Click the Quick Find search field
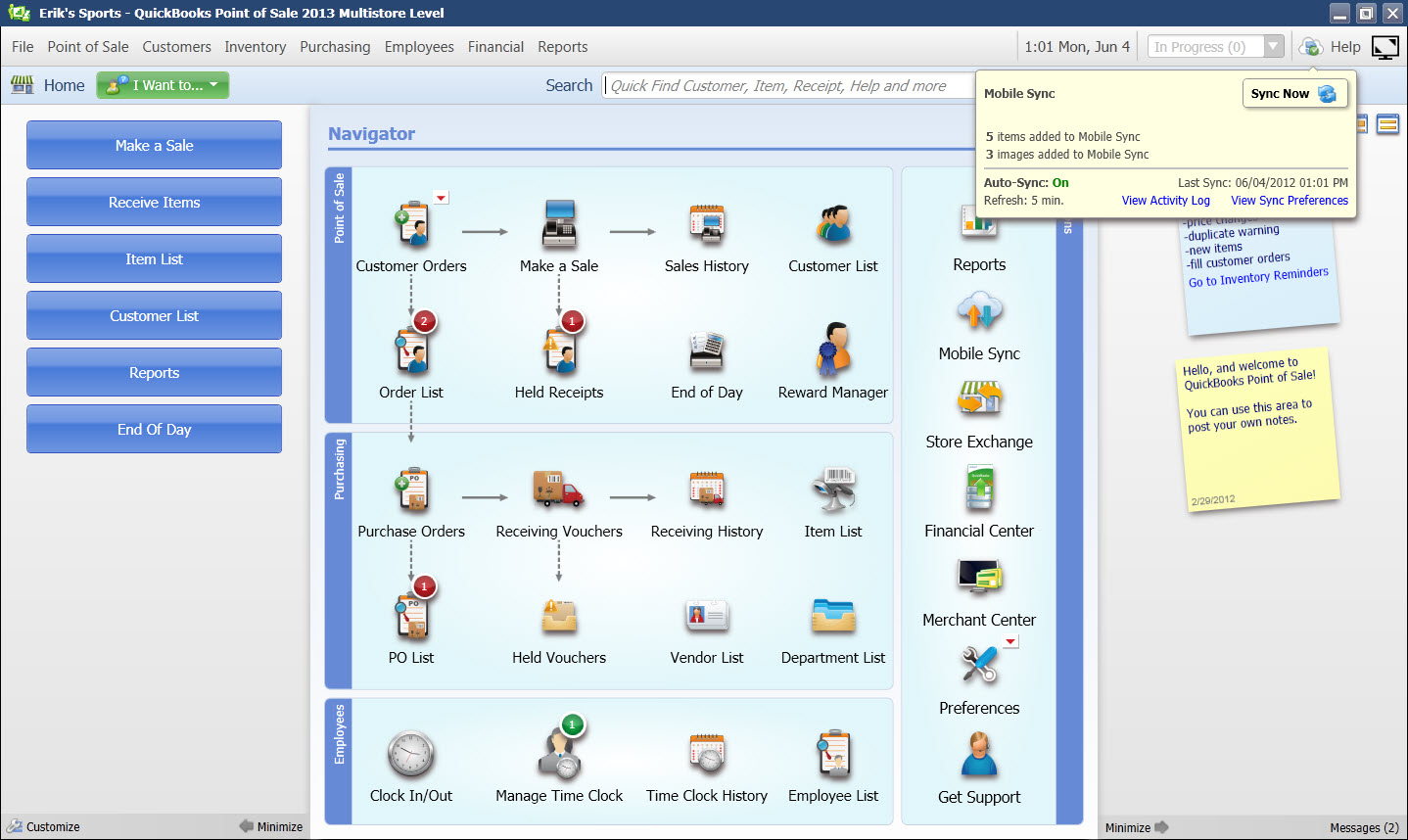This screenshot has width=1408, height=840. point(788,86)
